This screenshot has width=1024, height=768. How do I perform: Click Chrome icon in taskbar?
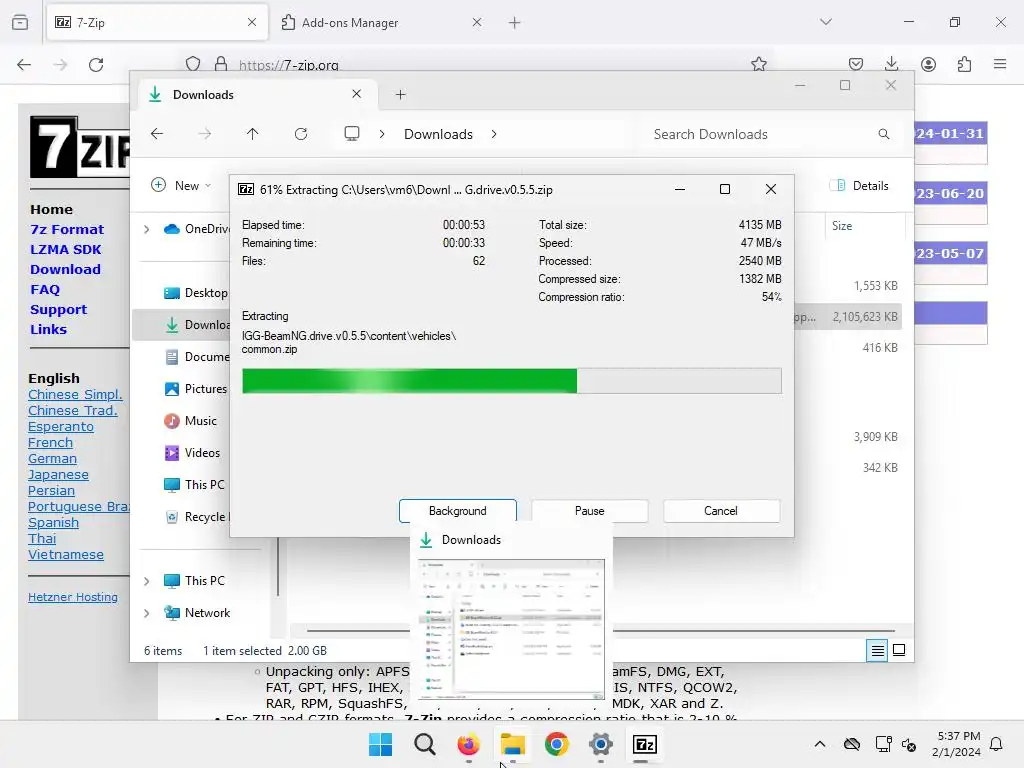(556, 744)
